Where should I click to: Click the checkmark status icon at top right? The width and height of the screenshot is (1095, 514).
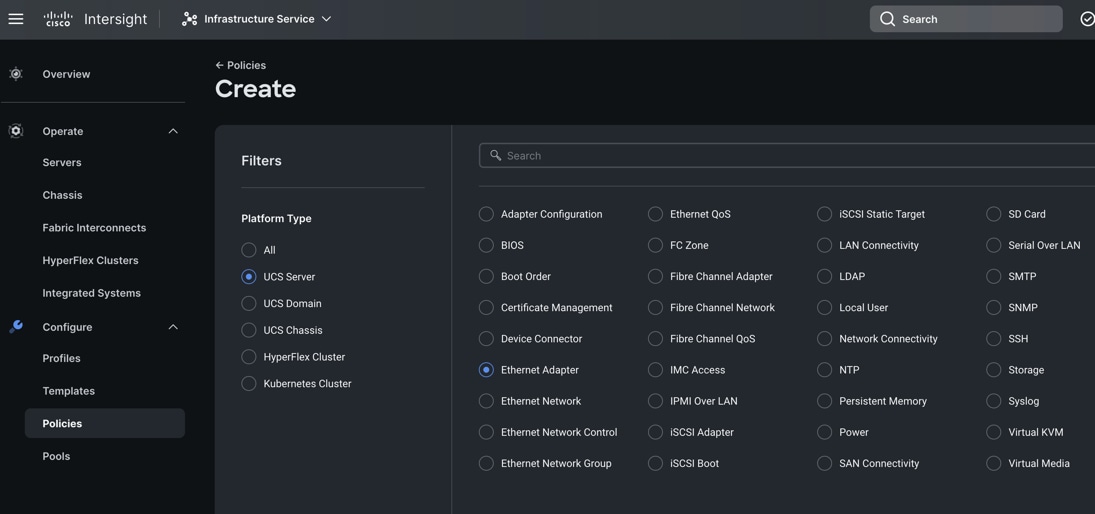click(x=1086, y=19)
